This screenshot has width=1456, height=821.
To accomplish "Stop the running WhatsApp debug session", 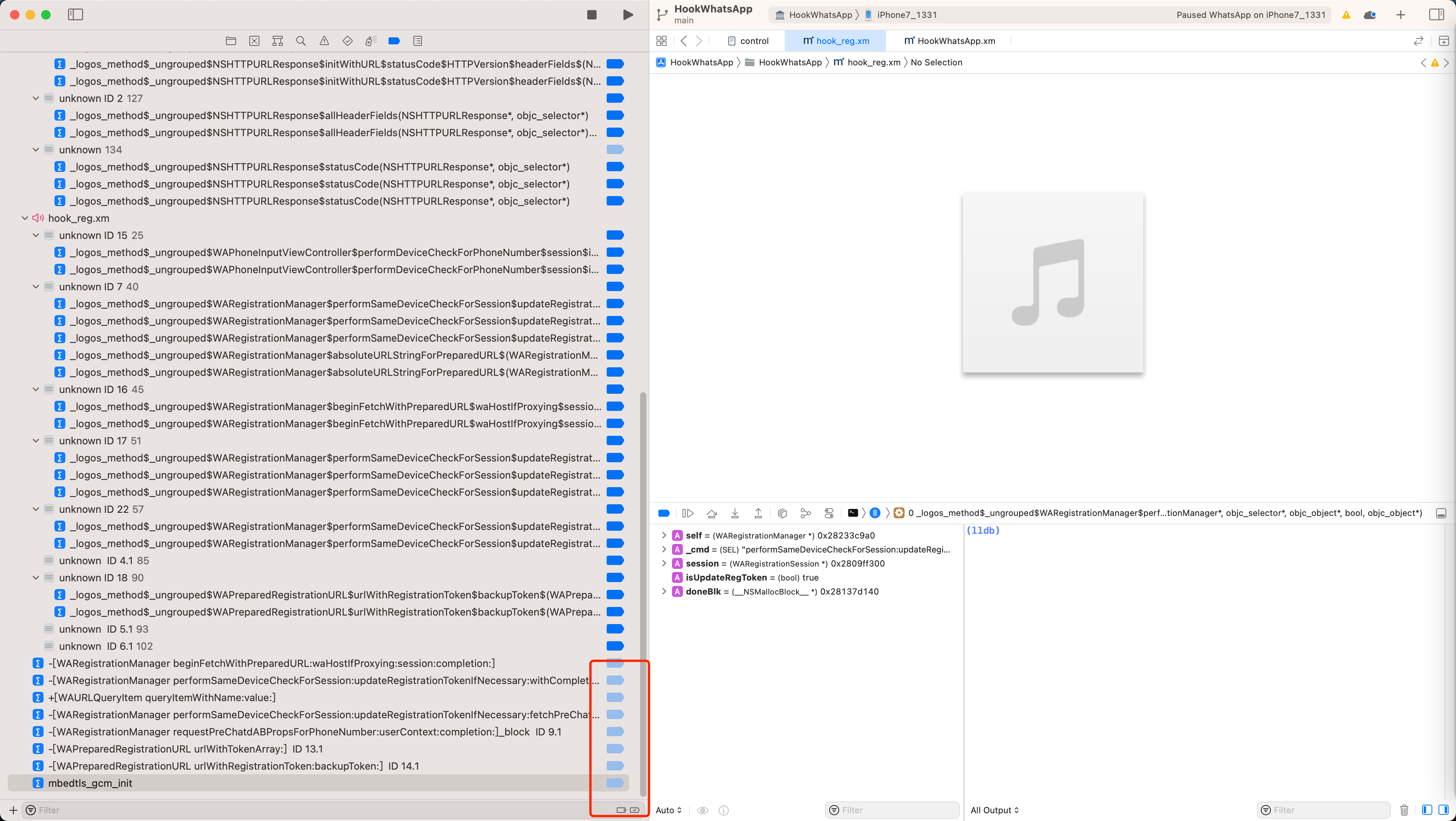I will [x=592, y=15].
